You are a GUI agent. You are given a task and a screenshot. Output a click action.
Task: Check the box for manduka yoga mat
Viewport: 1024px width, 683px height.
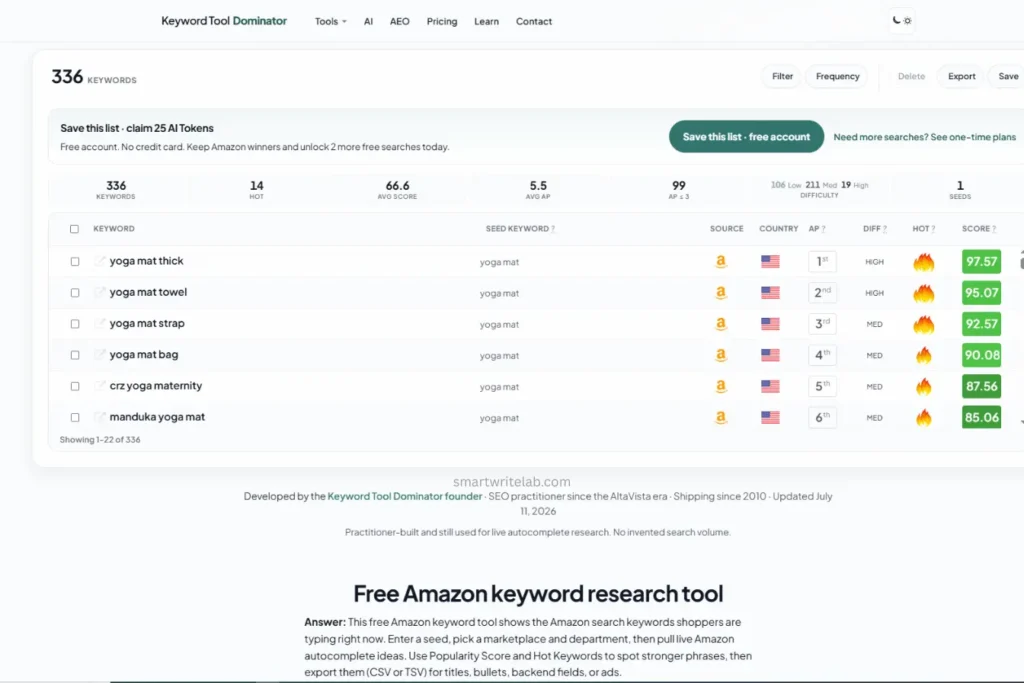[75, 418]
